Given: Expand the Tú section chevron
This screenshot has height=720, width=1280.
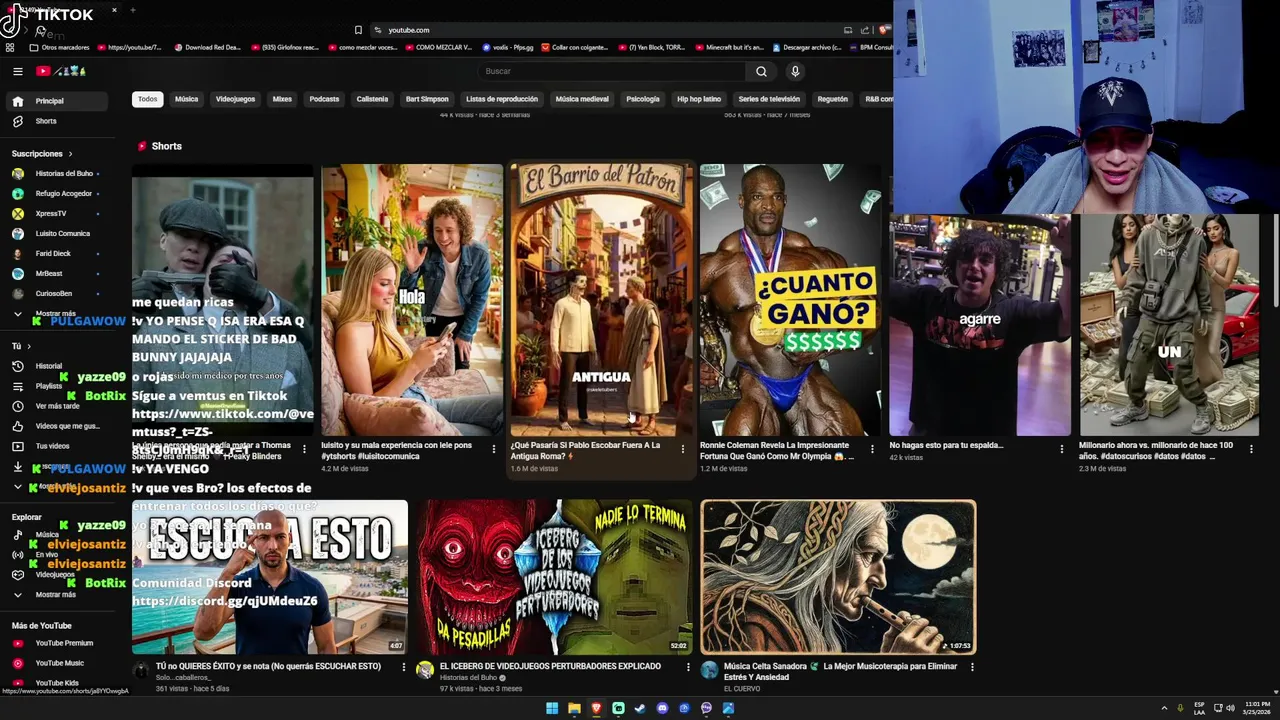Looking at the screenshot, I should pos(29,346).
